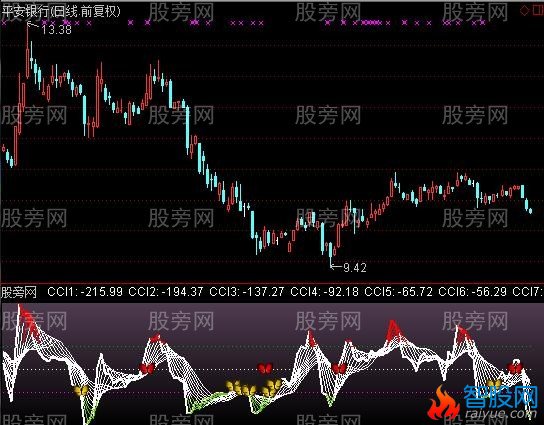Click the 13.38 high price label
Screen dimensions: 544x425
pyautogui.click(x=56, y=30)
